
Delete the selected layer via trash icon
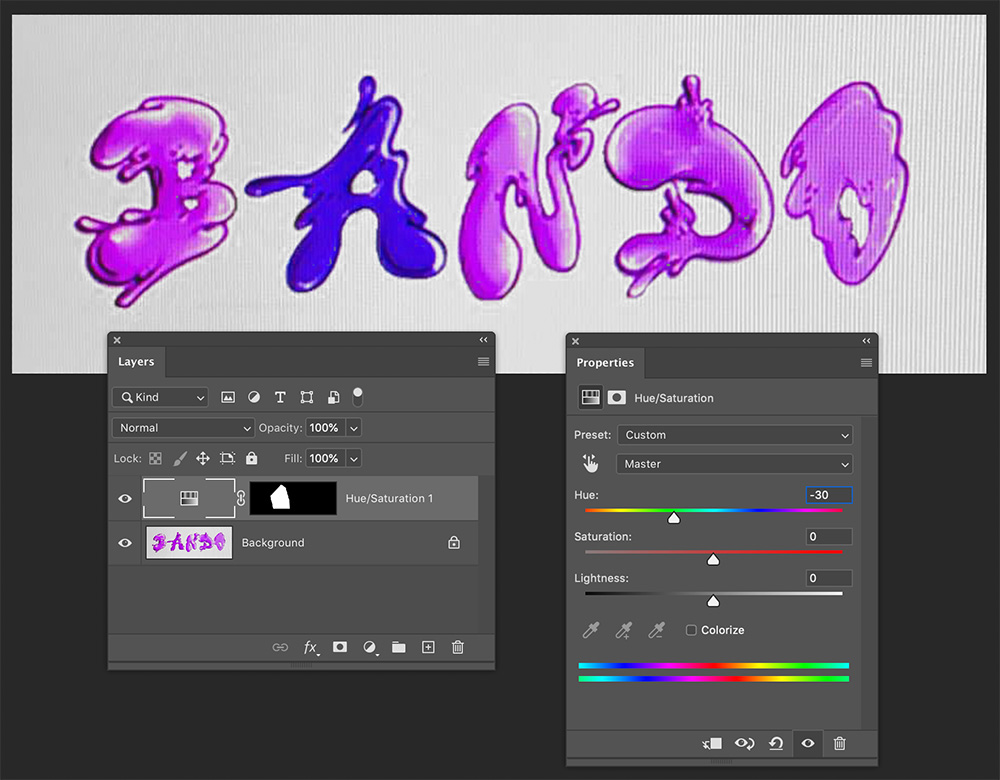[x=457, y=647]
